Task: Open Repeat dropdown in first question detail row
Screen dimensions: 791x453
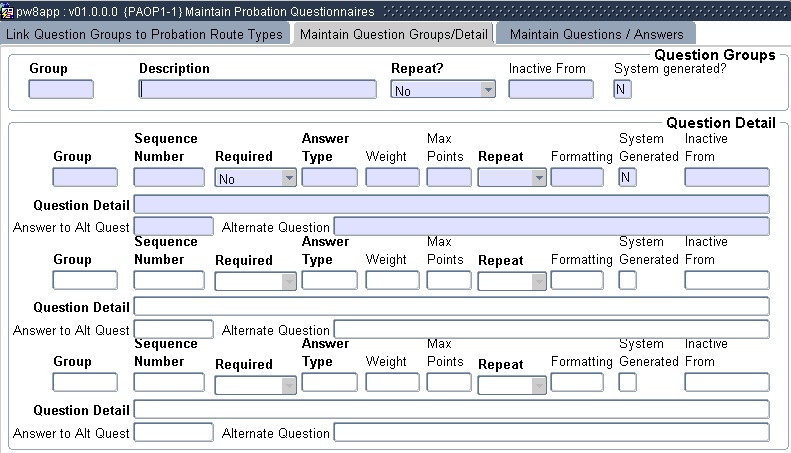Action: 538,179
